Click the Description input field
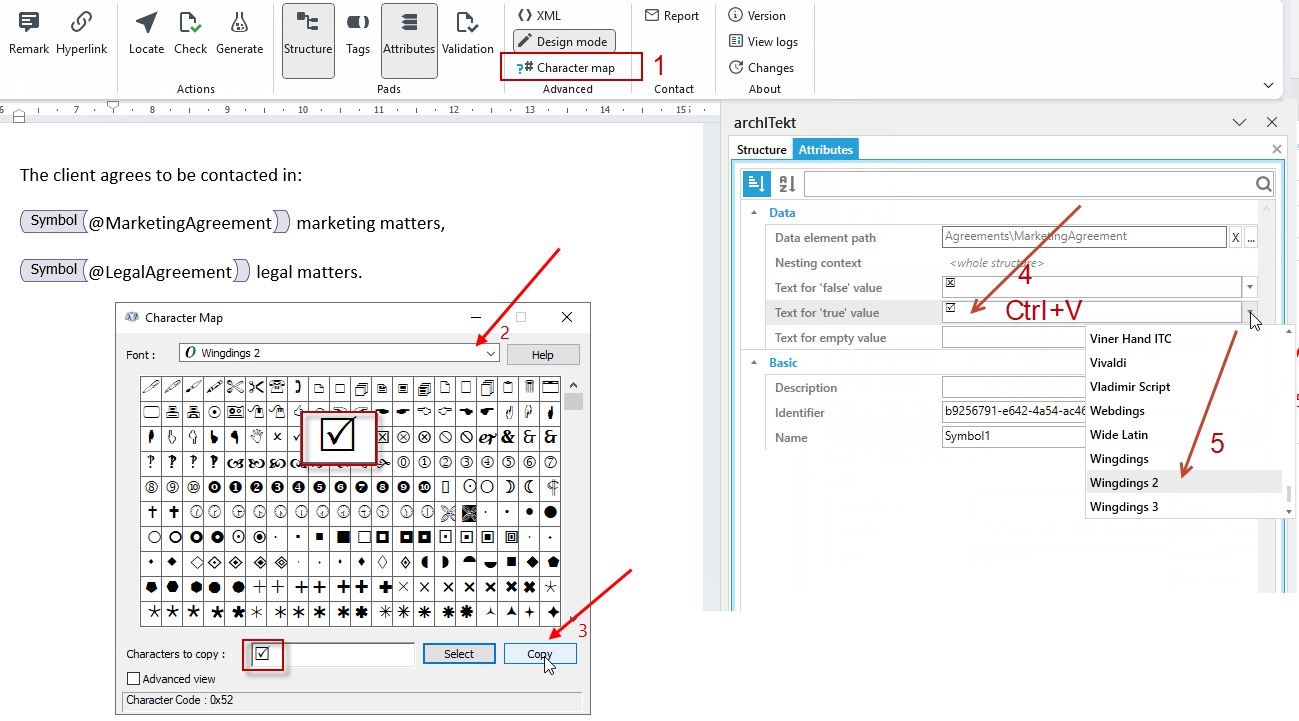 click(1014, 388)
